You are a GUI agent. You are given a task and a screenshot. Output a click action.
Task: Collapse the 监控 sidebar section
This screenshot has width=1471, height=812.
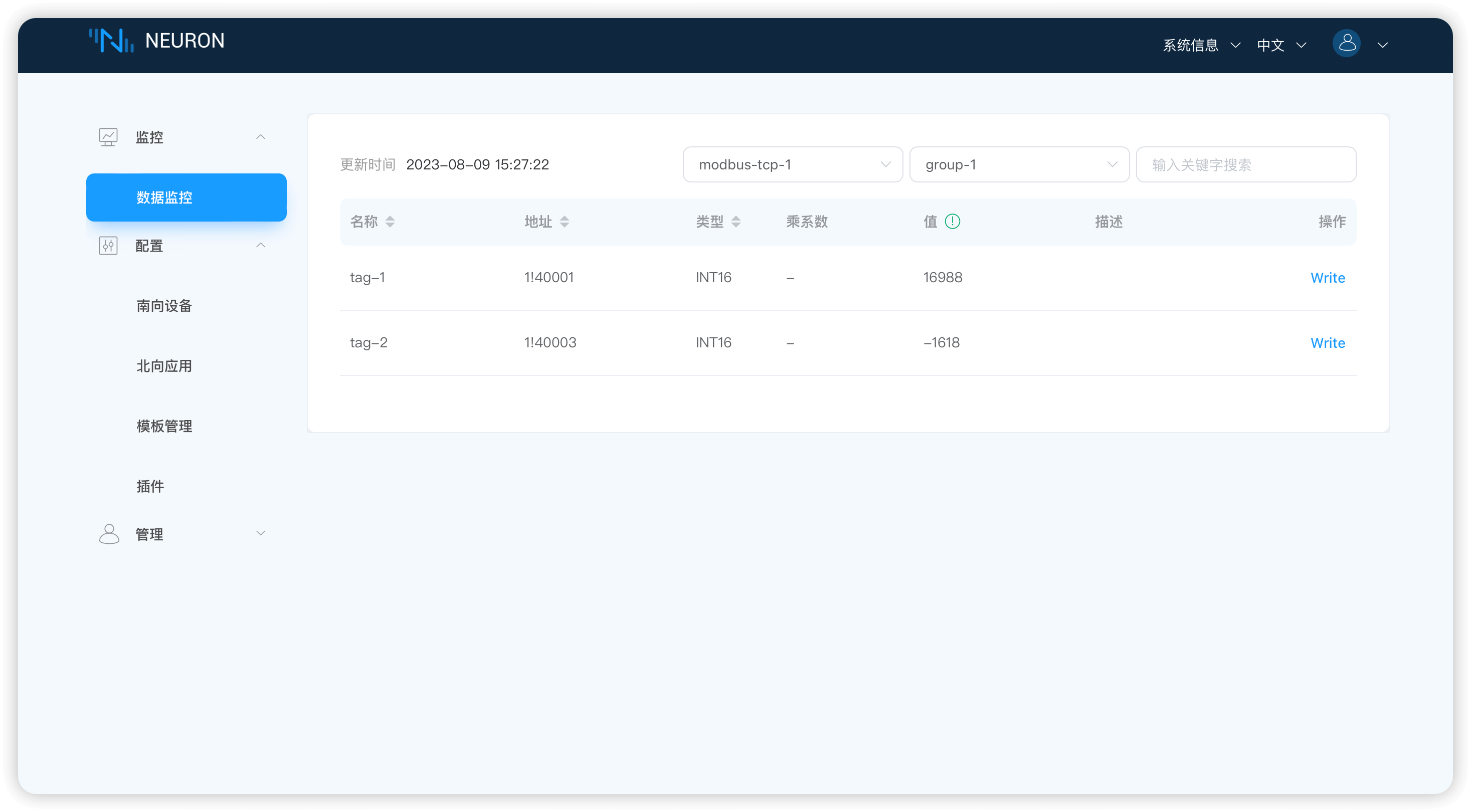click(x=261, y=136)
